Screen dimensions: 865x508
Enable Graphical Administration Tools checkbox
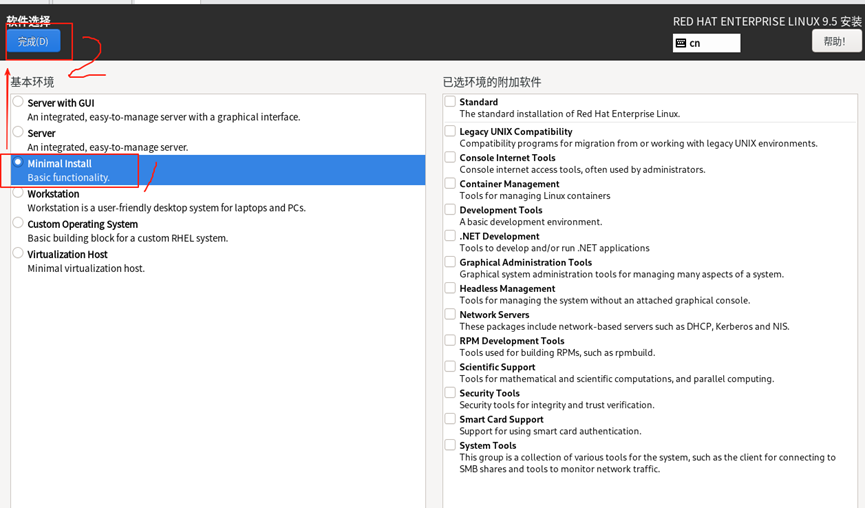coord(450,262)
